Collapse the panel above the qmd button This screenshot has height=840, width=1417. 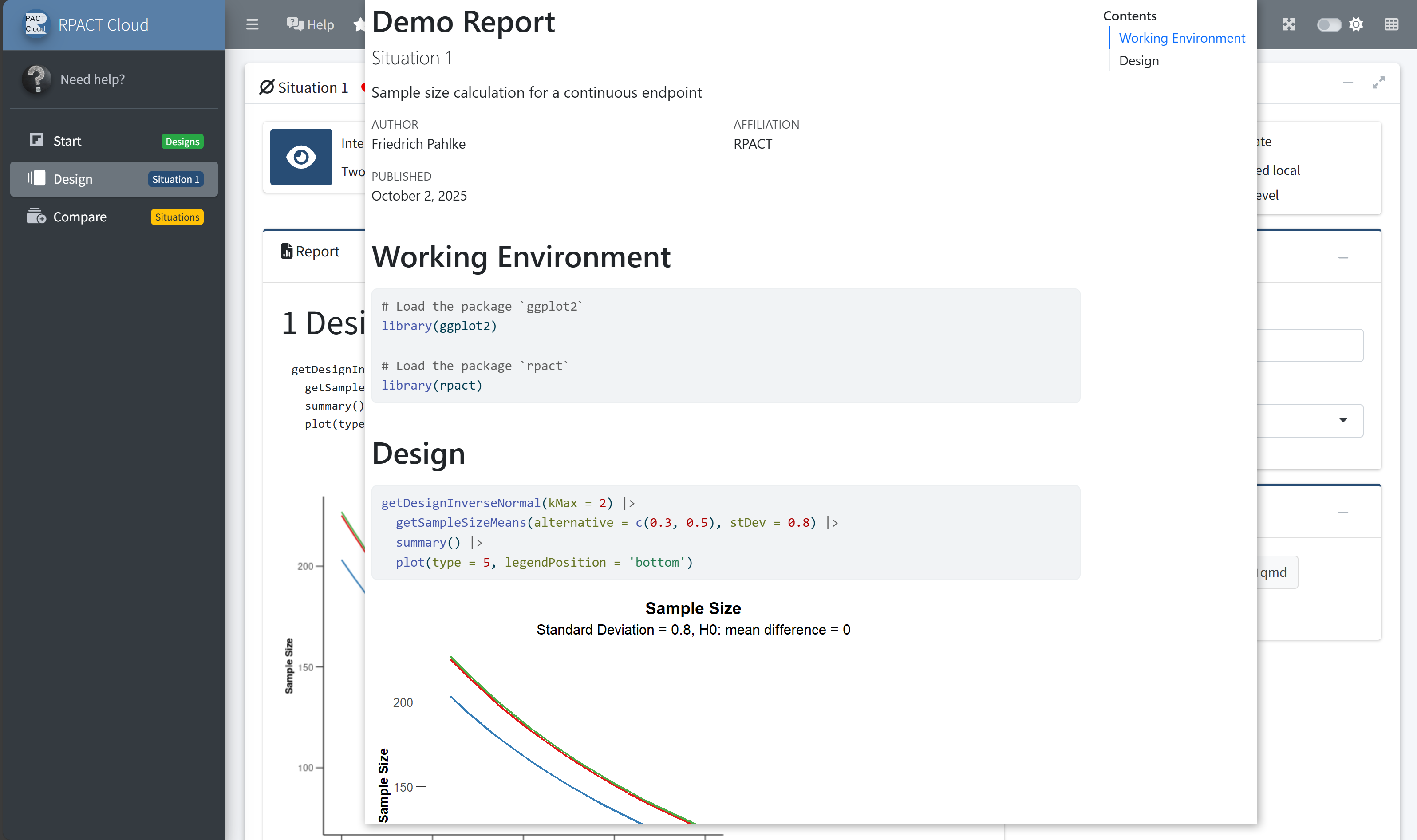point(1343,512)
